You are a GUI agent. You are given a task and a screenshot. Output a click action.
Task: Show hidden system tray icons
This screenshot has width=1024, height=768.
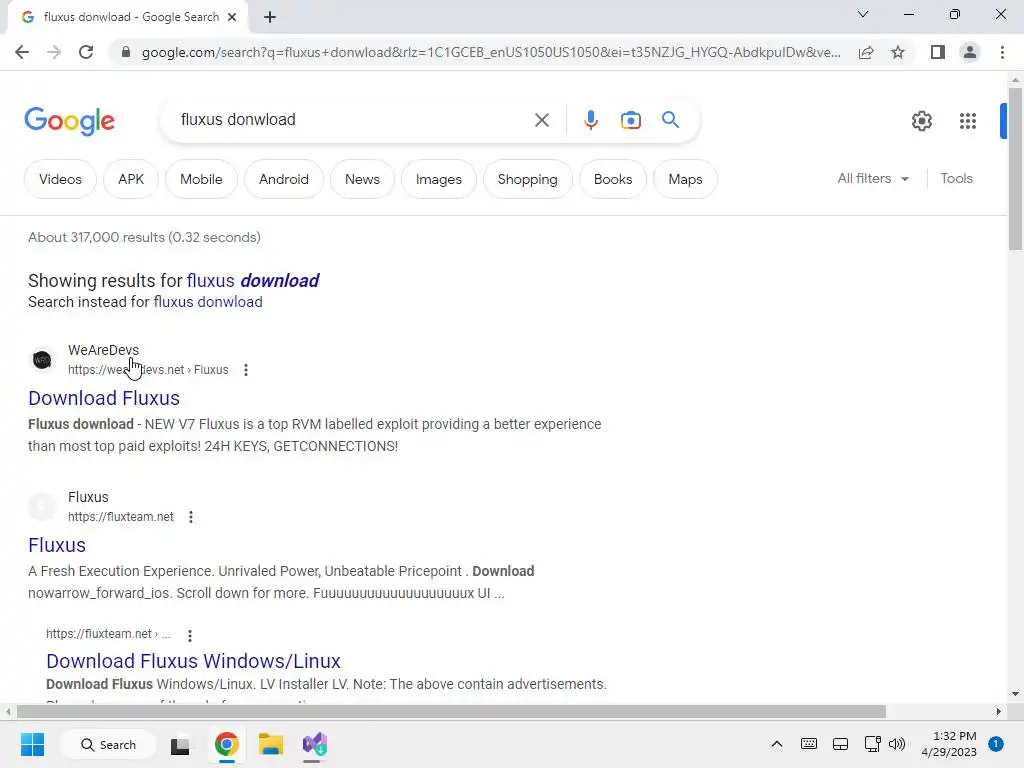coord(776,744)
